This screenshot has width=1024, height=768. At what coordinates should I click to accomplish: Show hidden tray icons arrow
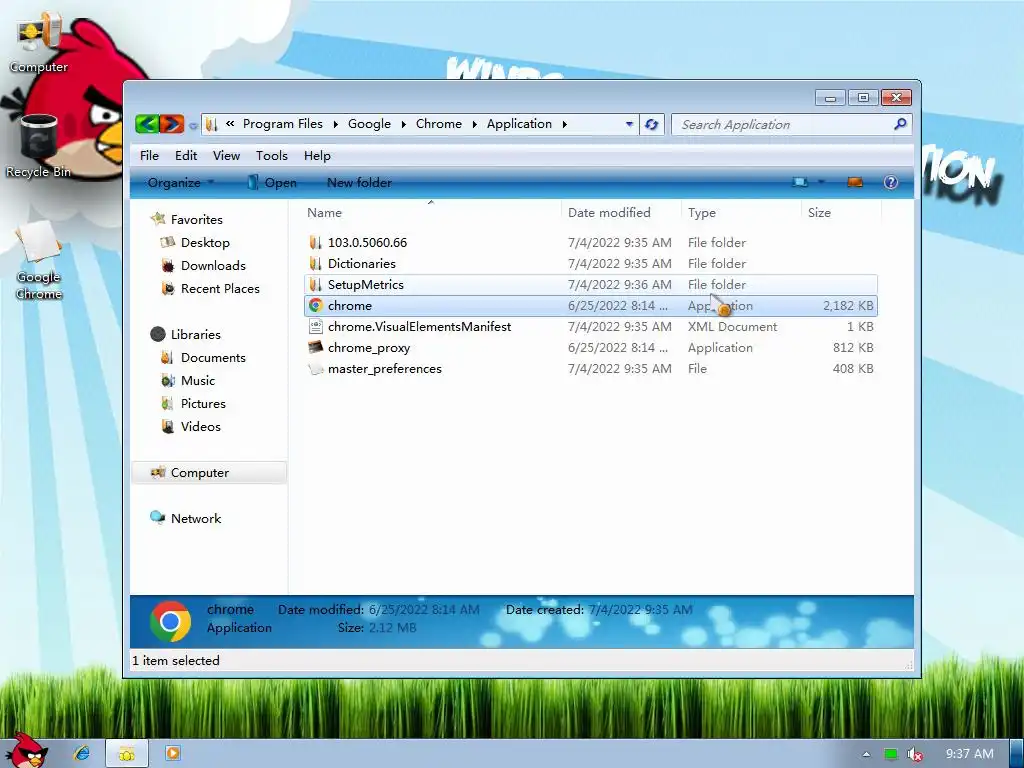click(866, 754)
